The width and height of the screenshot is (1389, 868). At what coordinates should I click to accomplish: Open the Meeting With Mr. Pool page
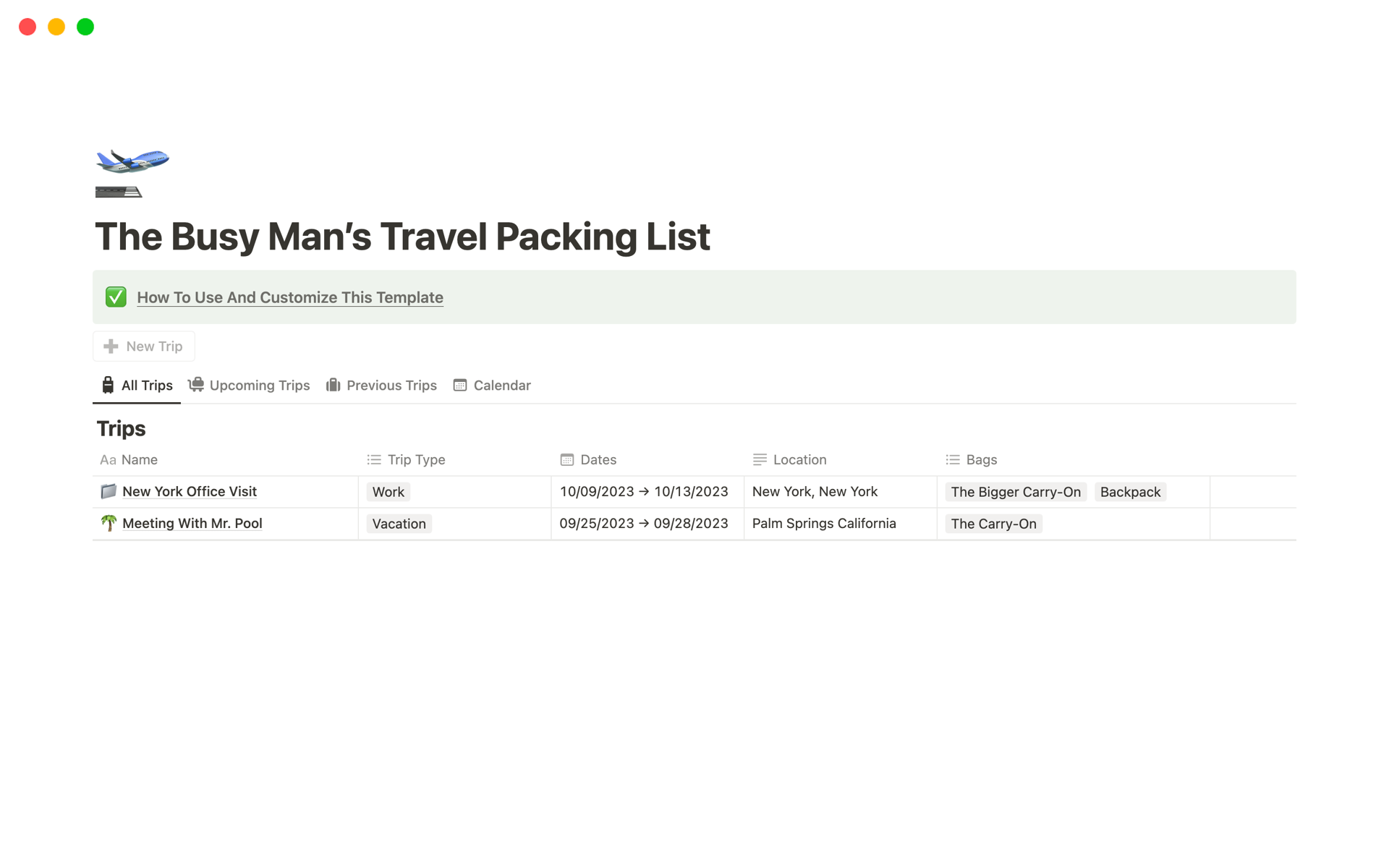(192, 523)
